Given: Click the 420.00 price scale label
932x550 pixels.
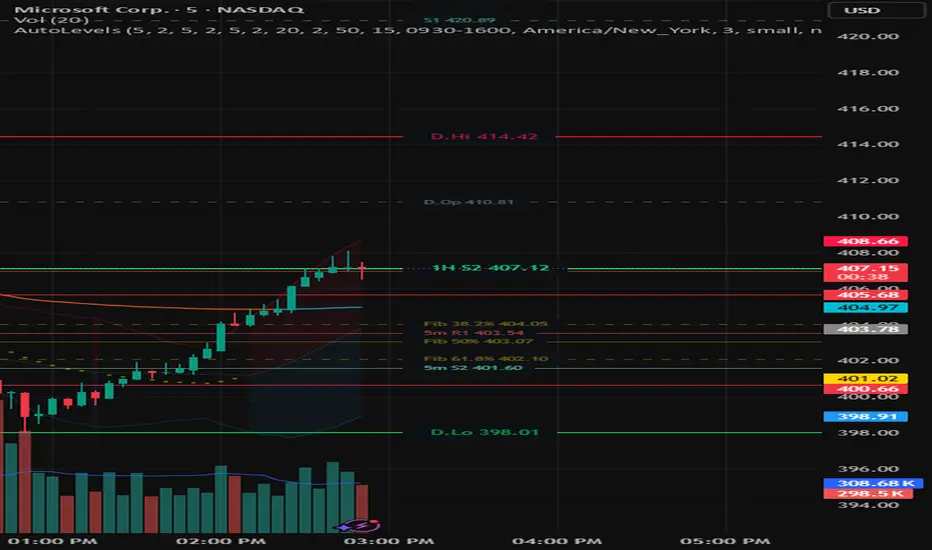Looking at the screenshot, I should (x=868, y=36).
